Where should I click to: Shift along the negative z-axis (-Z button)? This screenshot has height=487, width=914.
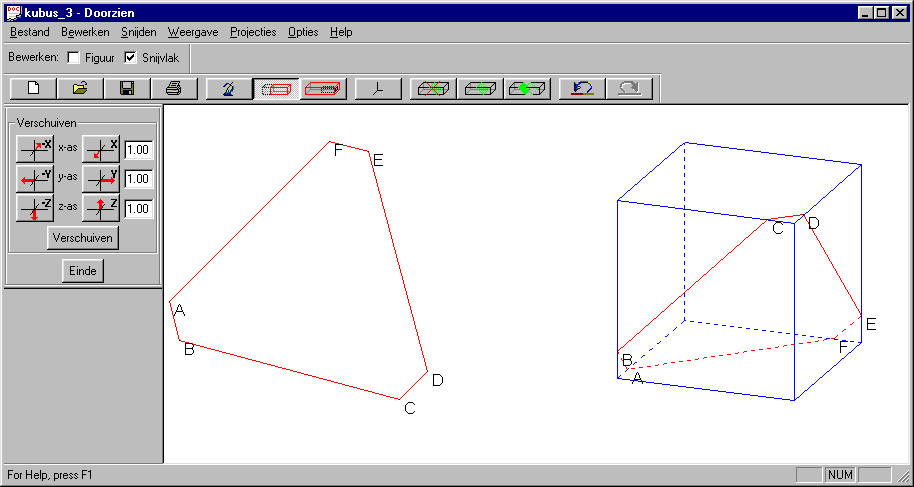tap(35, 208)
